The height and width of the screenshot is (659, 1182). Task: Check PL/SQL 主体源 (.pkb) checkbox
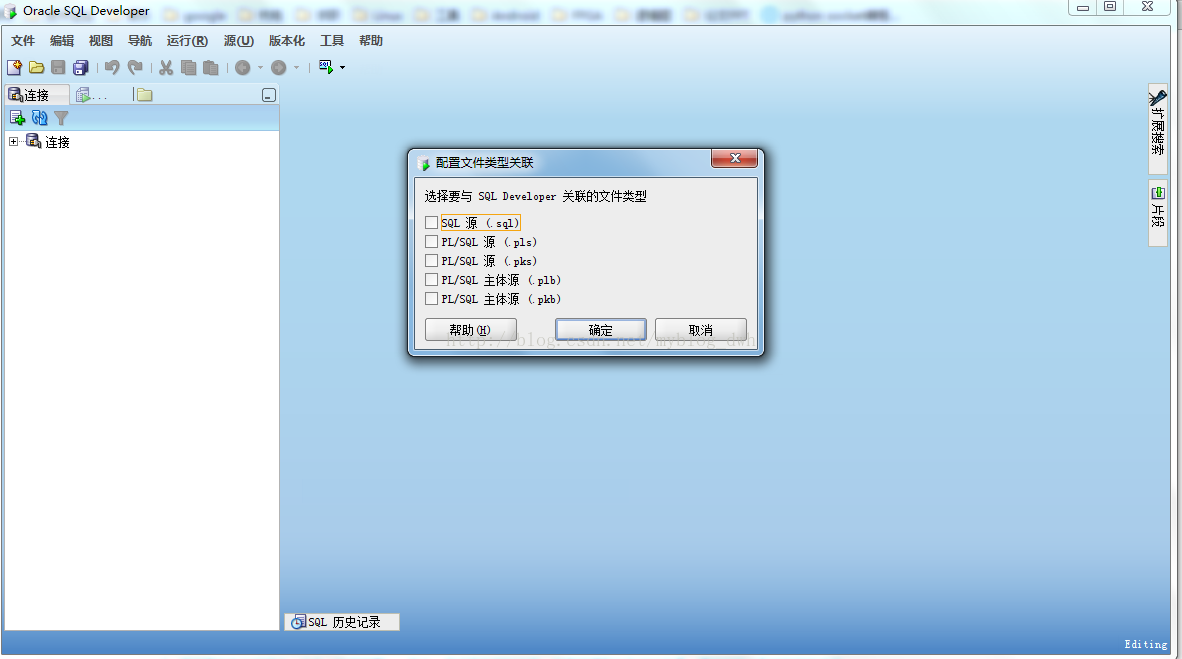point(431,299)
